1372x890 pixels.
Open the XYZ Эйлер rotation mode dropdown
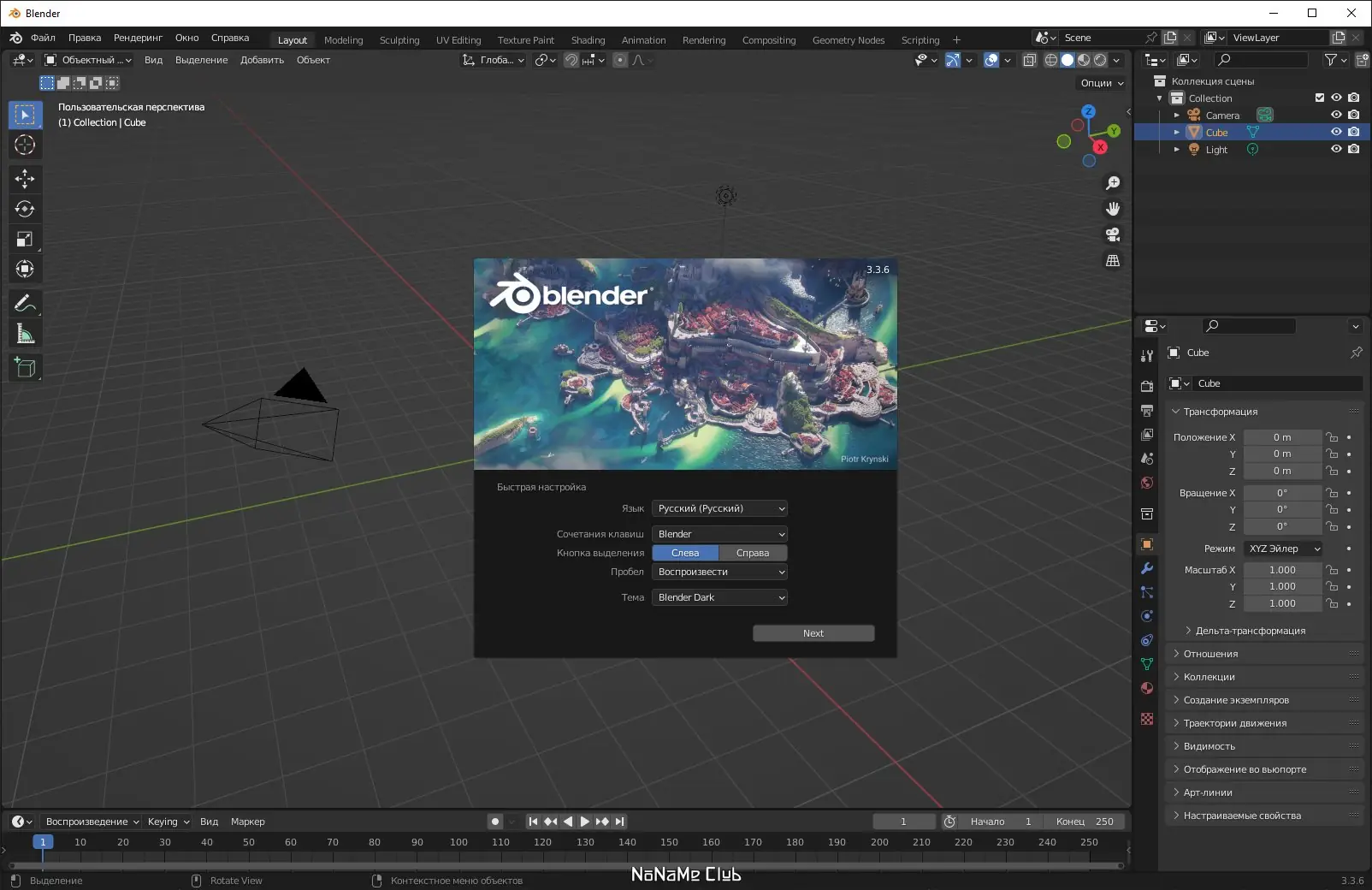[1283, 549]
